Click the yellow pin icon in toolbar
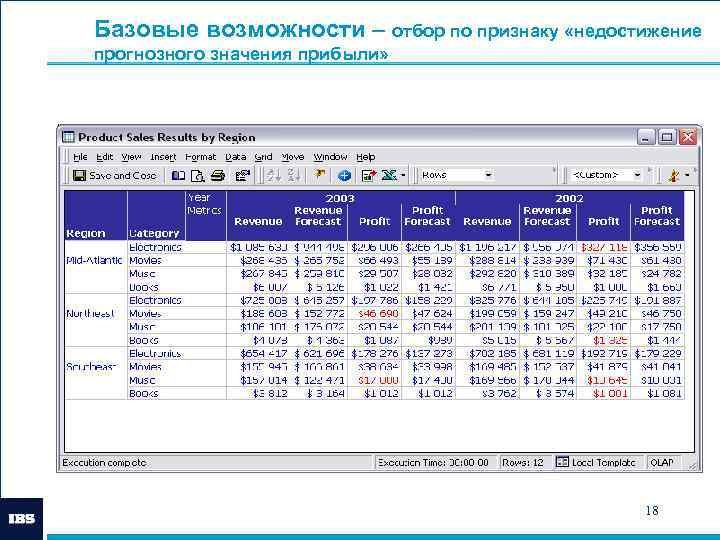 pyautogui.click(x=319, y=175)
